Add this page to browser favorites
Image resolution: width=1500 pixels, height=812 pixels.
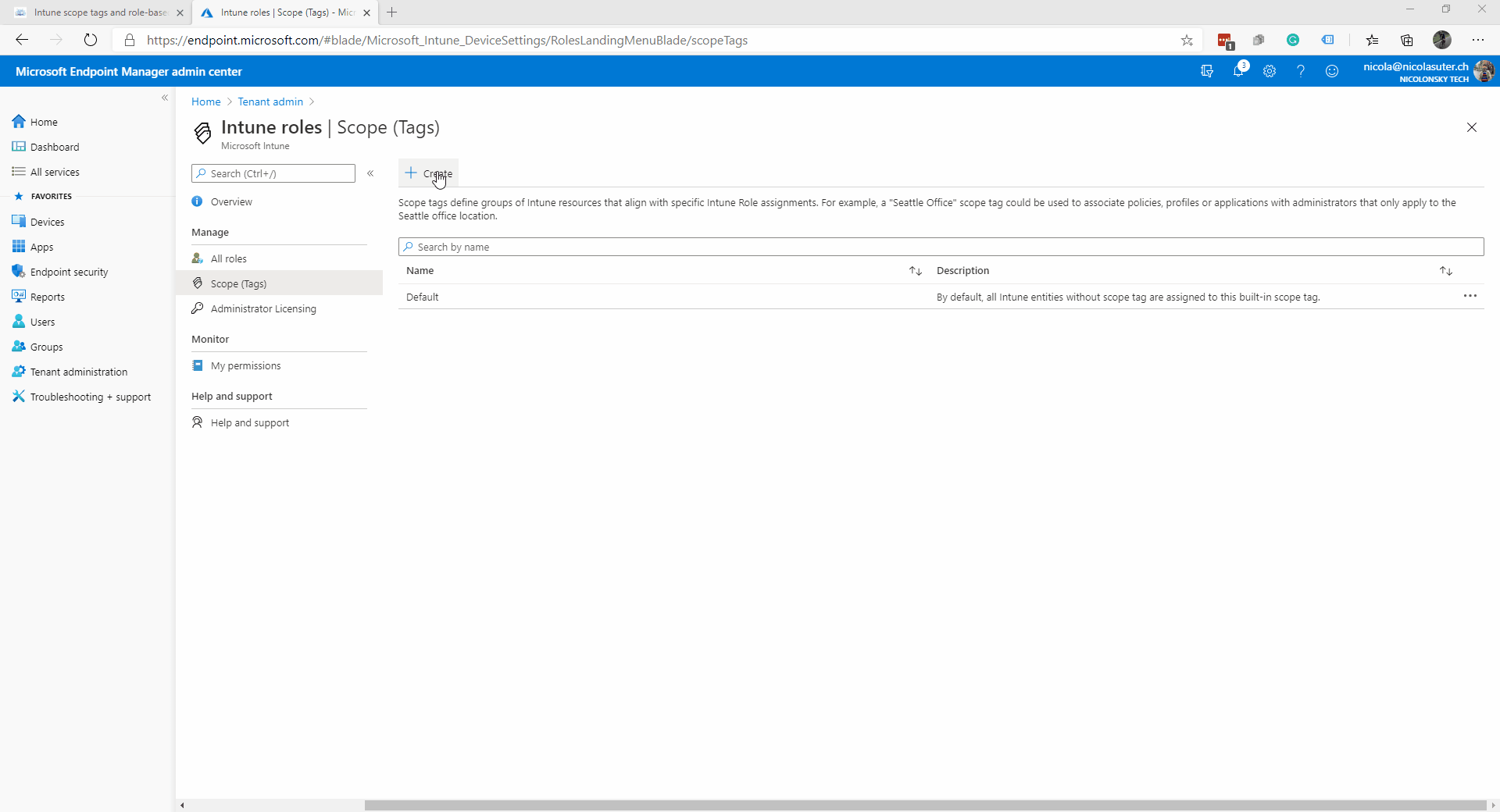coord(1187,40)
